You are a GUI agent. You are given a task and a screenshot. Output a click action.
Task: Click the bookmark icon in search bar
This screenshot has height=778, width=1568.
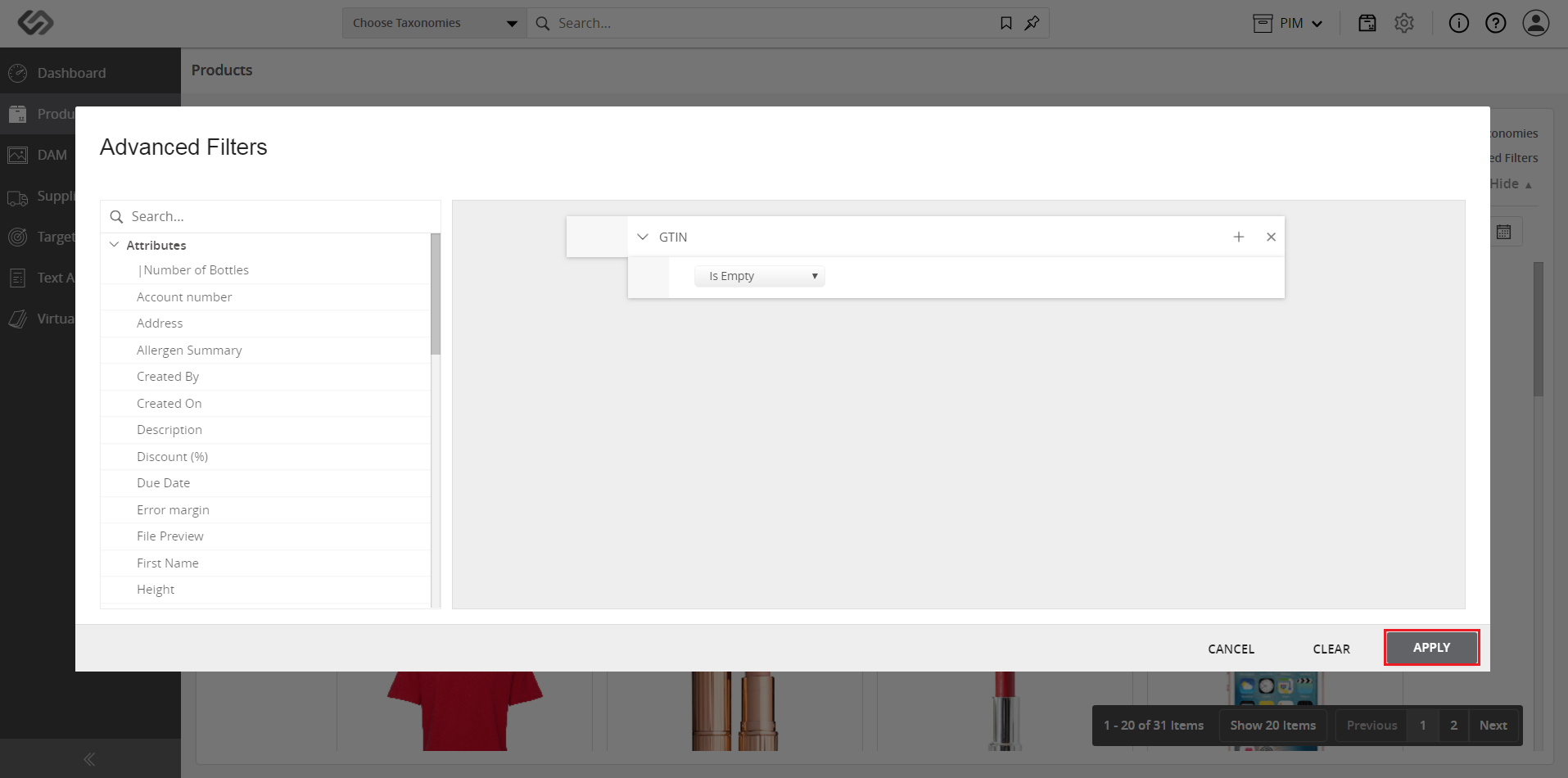click(x=1006, y=23)
